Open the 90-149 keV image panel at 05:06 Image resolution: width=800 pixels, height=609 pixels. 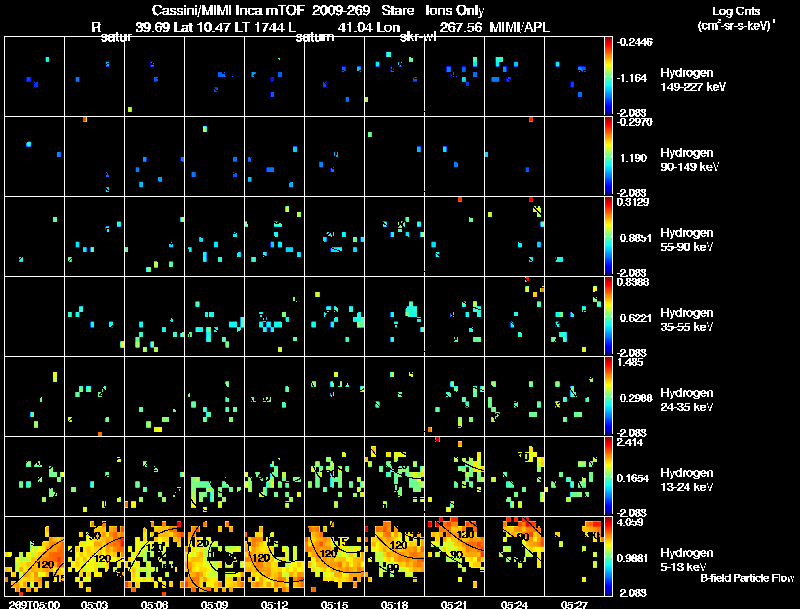155,156
